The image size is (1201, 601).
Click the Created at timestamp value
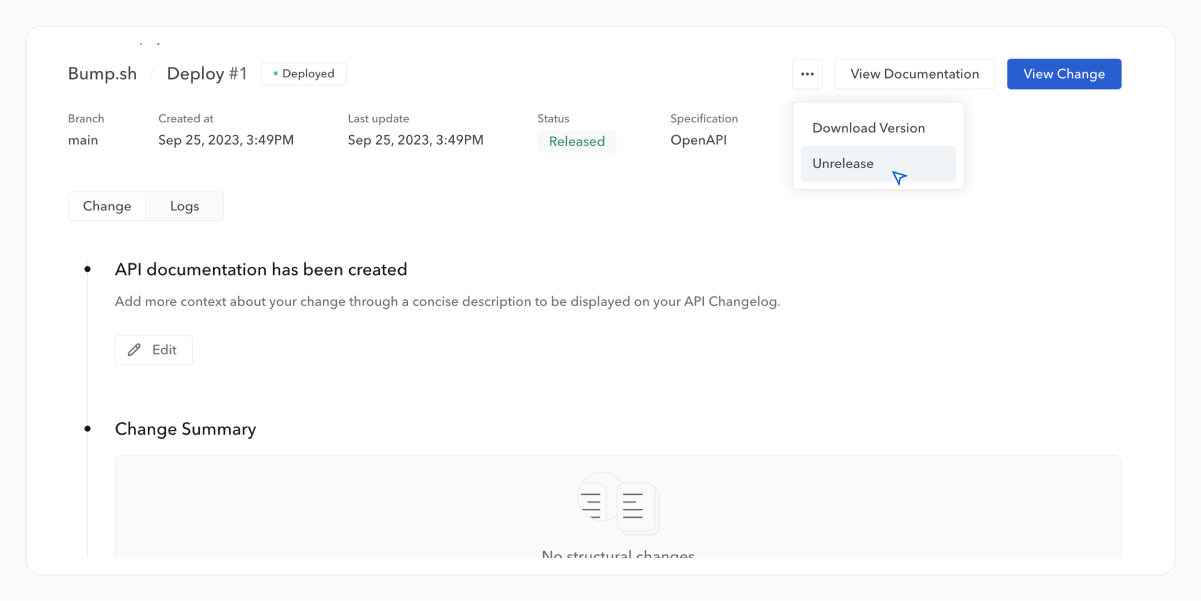pos(226,140)
